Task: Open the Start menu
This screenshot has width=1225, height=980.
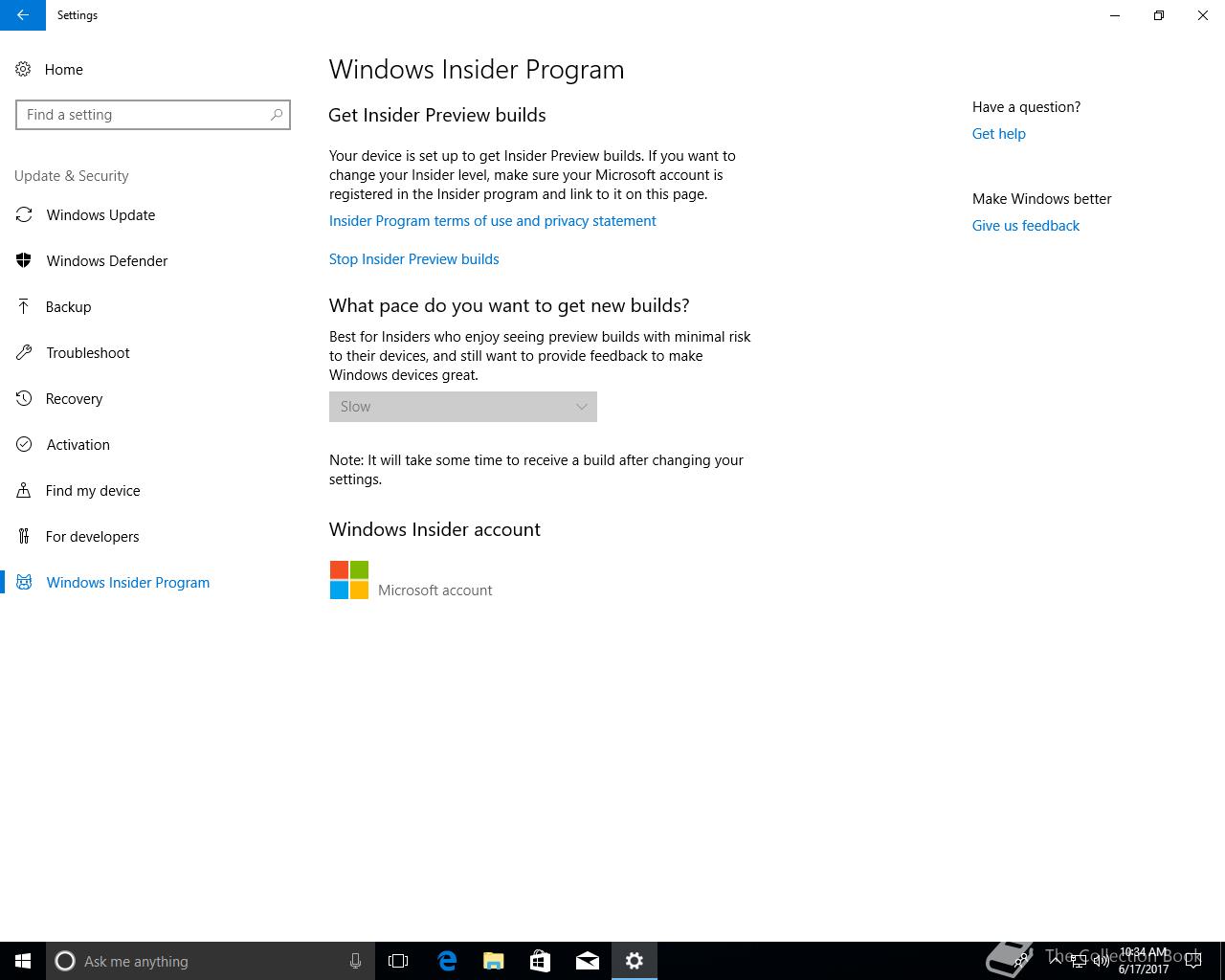Action: tap(23, 961)
